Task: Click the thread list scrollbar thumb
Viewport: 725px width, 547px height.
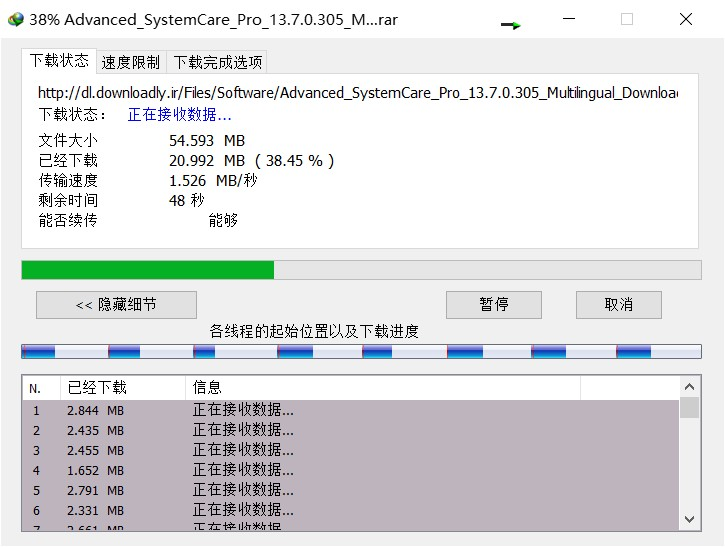Action: (x=689, y=407)
